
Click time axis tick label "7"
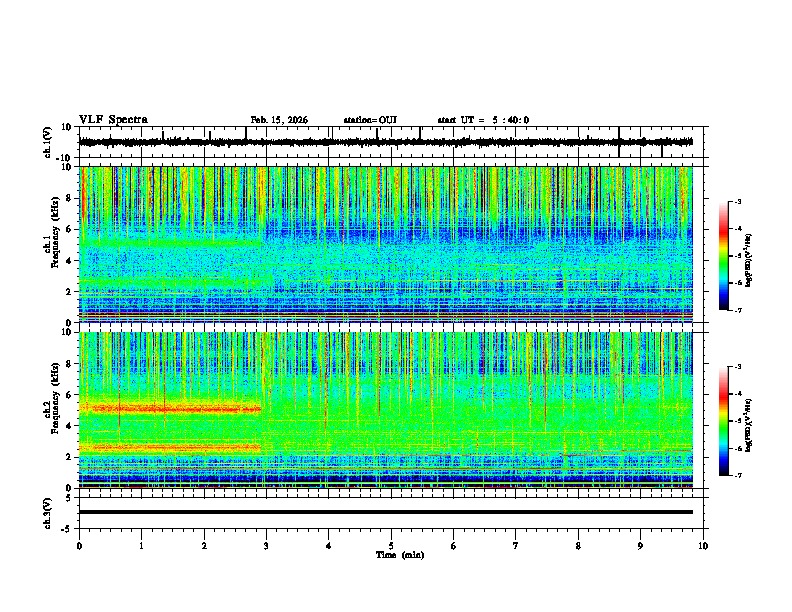516,546
